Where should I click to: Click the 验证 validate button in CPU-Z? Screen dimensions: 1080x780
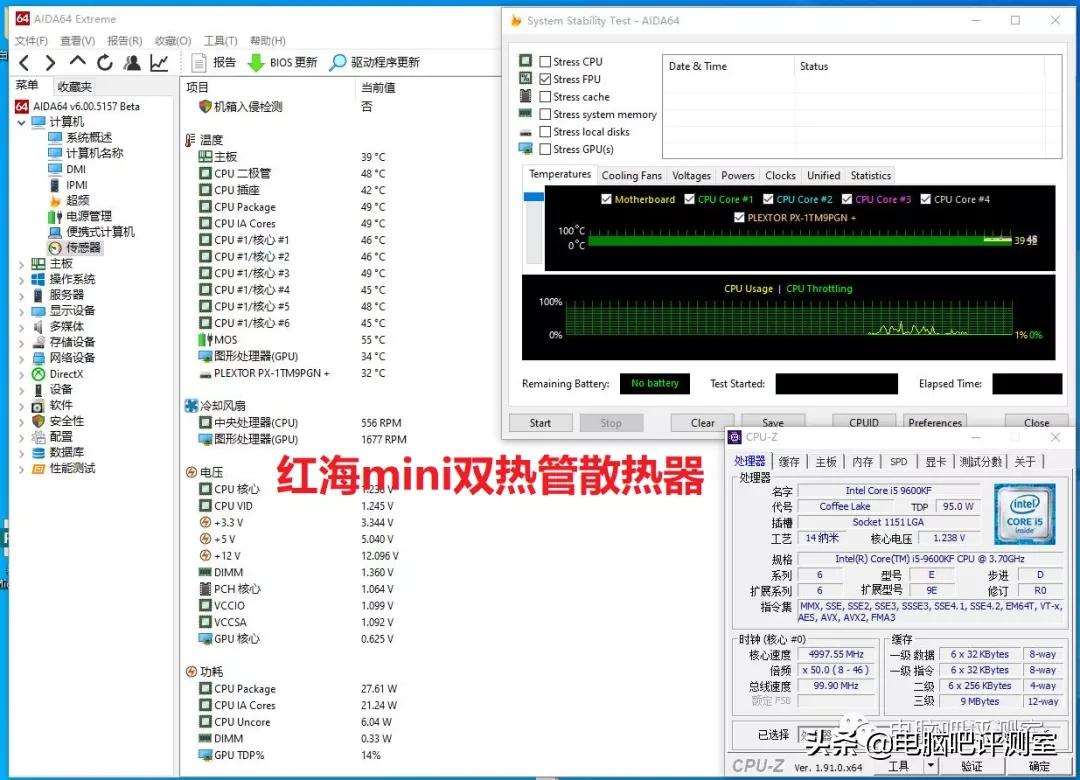[972, 765]
